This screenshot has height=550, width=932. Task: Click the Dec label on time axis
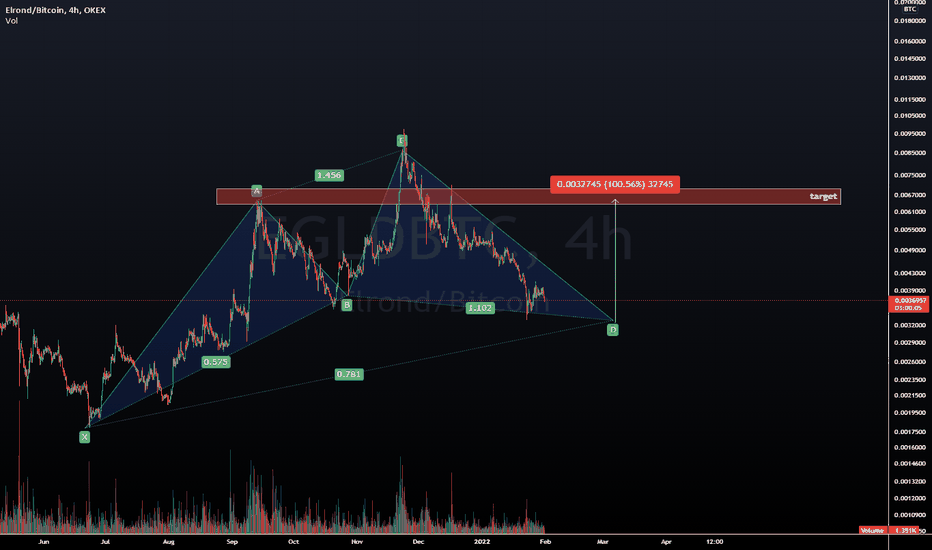point(418,542)
